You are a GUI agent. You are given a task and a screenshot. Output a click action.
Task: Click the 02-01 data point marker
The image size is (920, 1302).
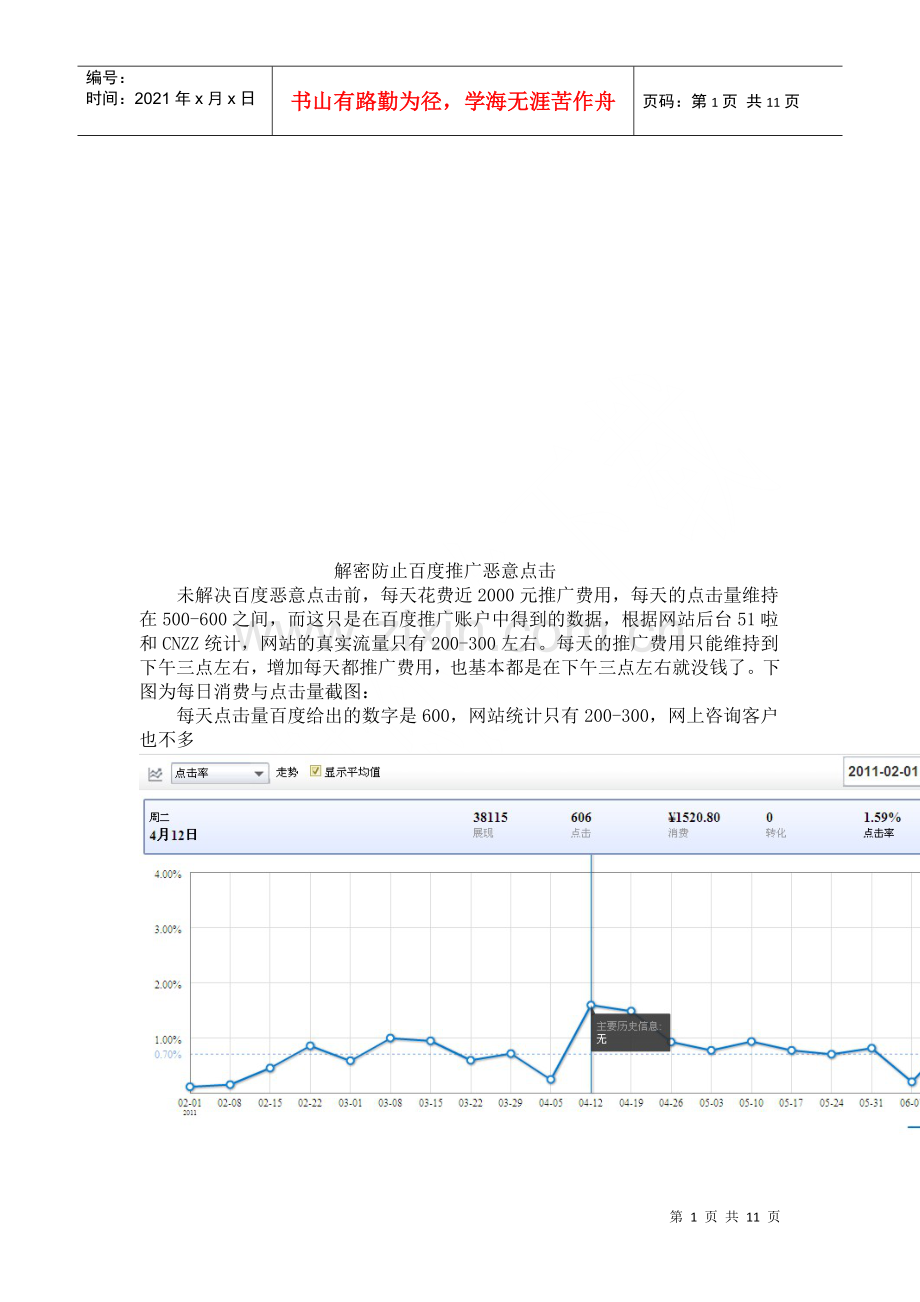click(190, 1087)
